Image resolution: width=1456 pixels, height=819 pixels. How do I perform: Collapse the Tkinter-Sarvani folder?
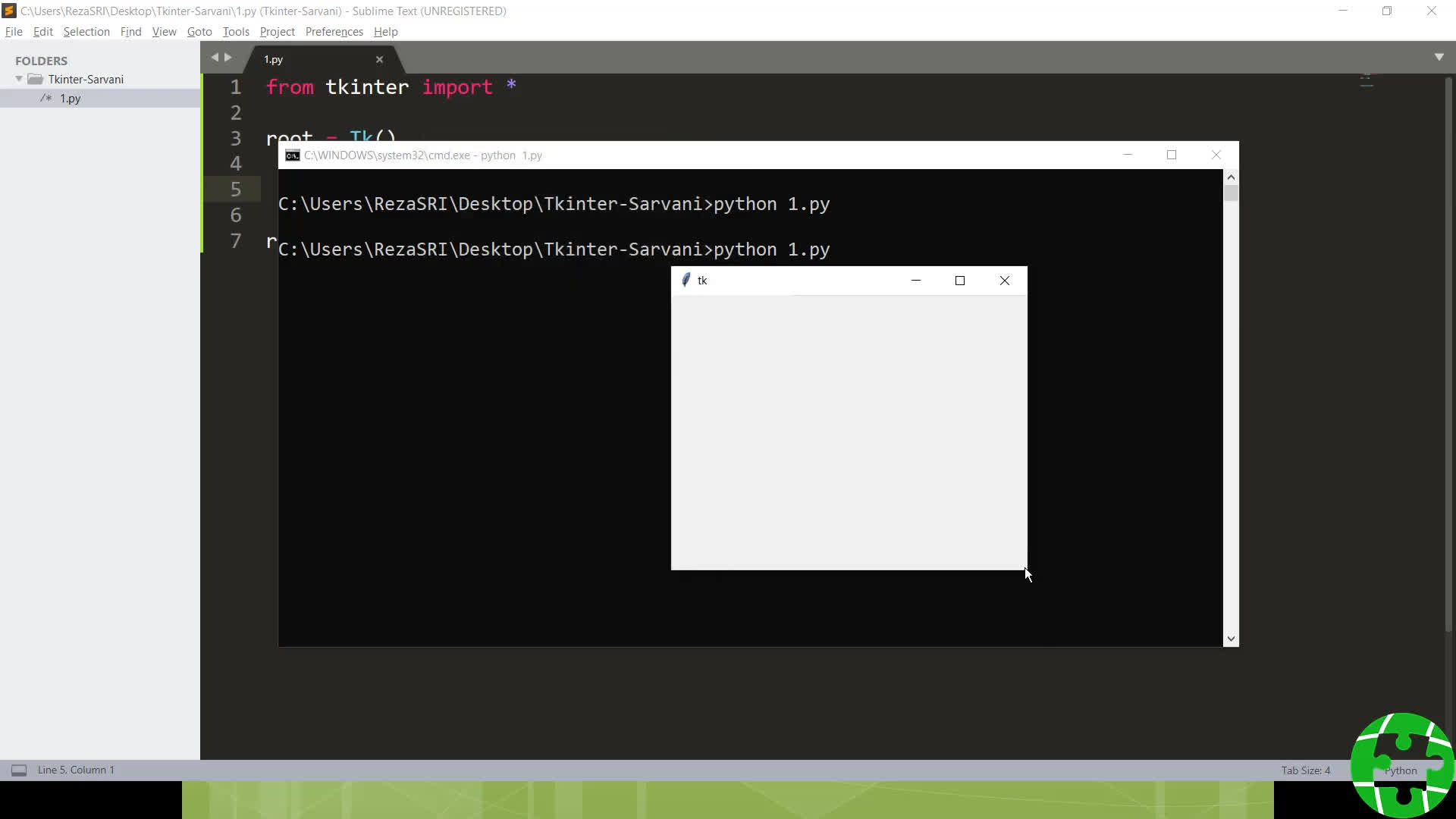click(x=19, y=79)
